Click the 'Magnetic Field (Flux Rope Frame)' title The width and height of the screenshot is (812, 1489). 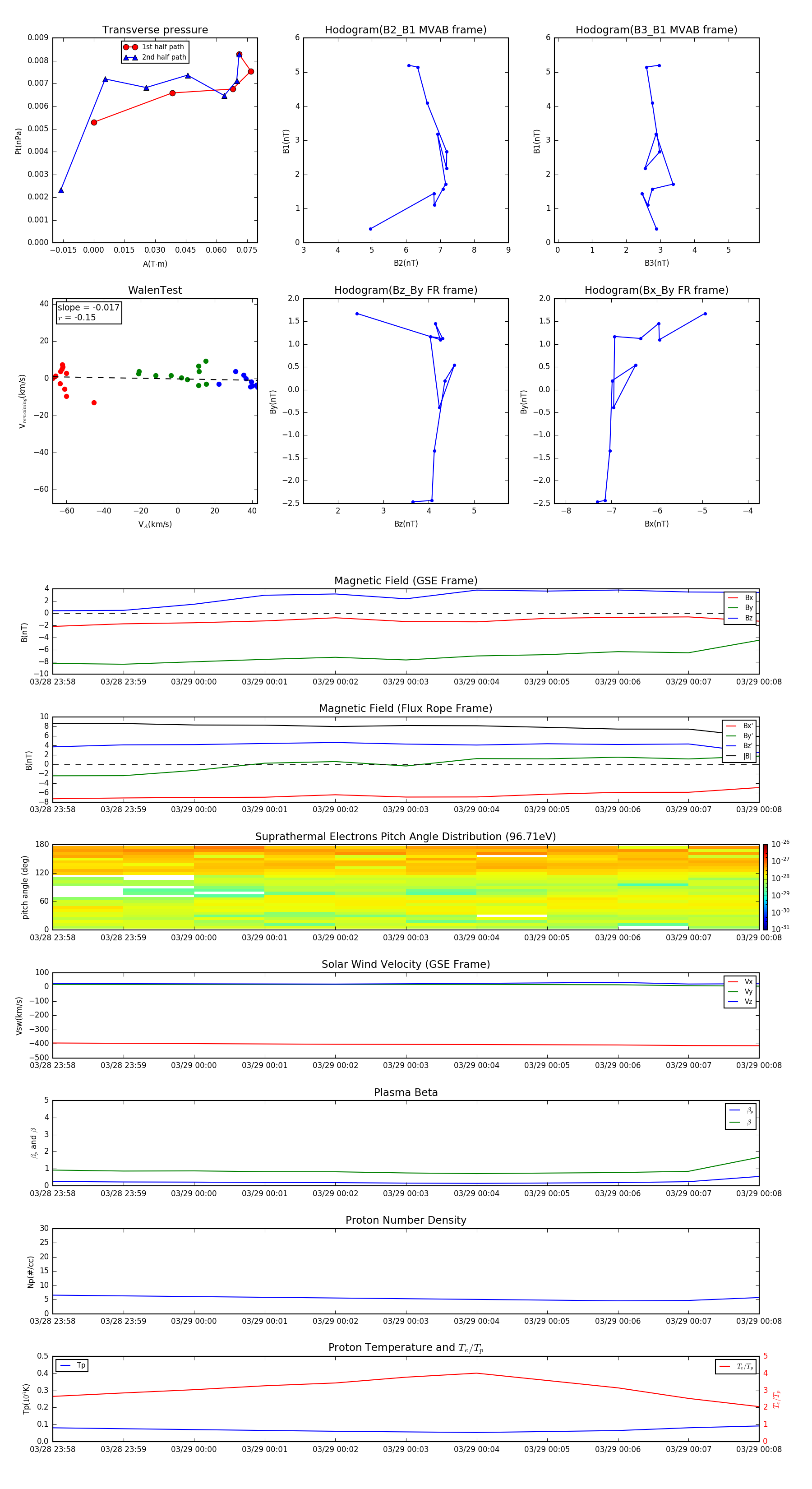click(406, 709)
